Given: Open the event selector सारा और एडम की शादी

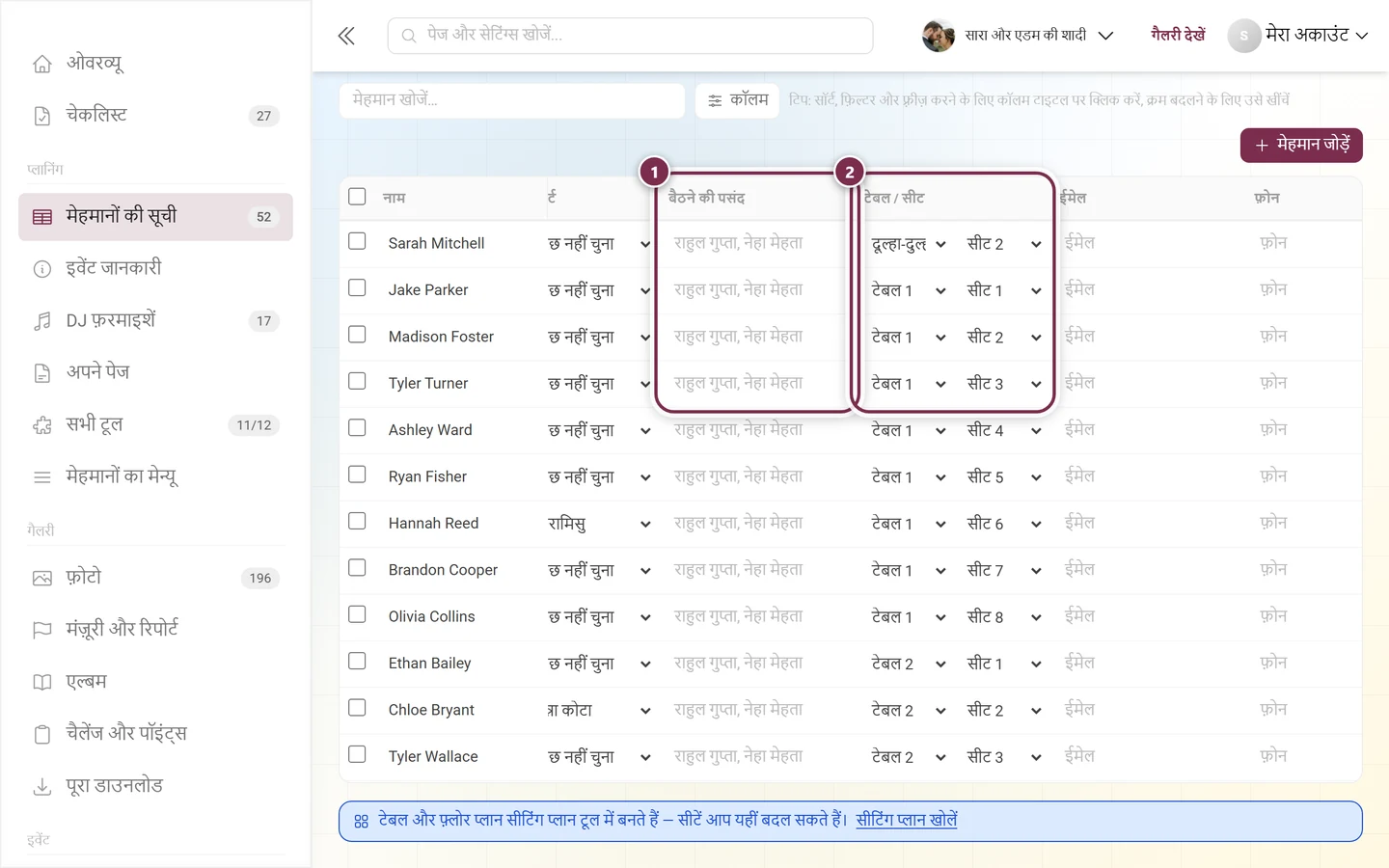Looking at the screenshot, I should point(1018,36).
